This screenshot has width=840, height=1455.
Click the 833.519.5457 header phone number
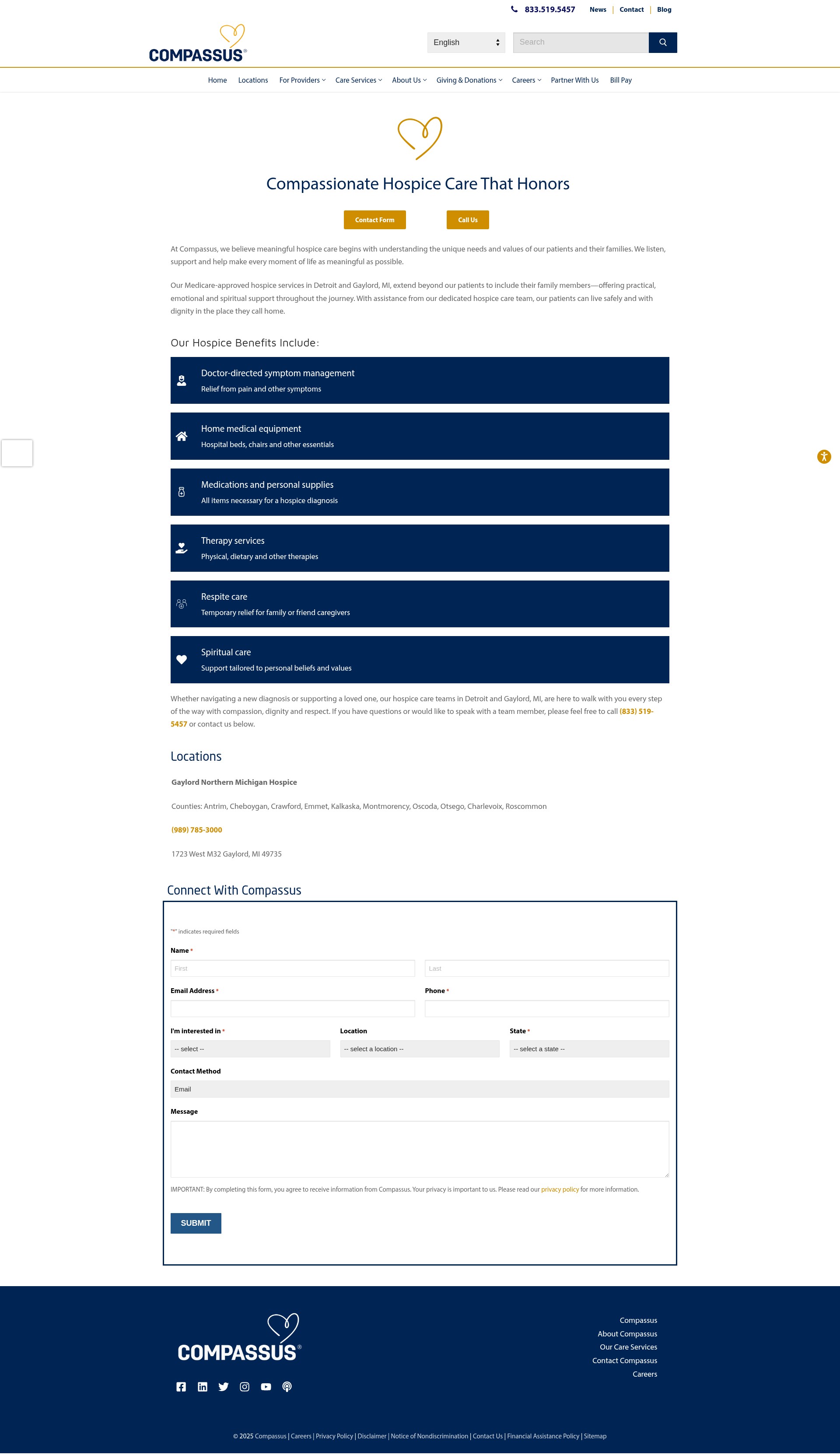pos(550,10)
